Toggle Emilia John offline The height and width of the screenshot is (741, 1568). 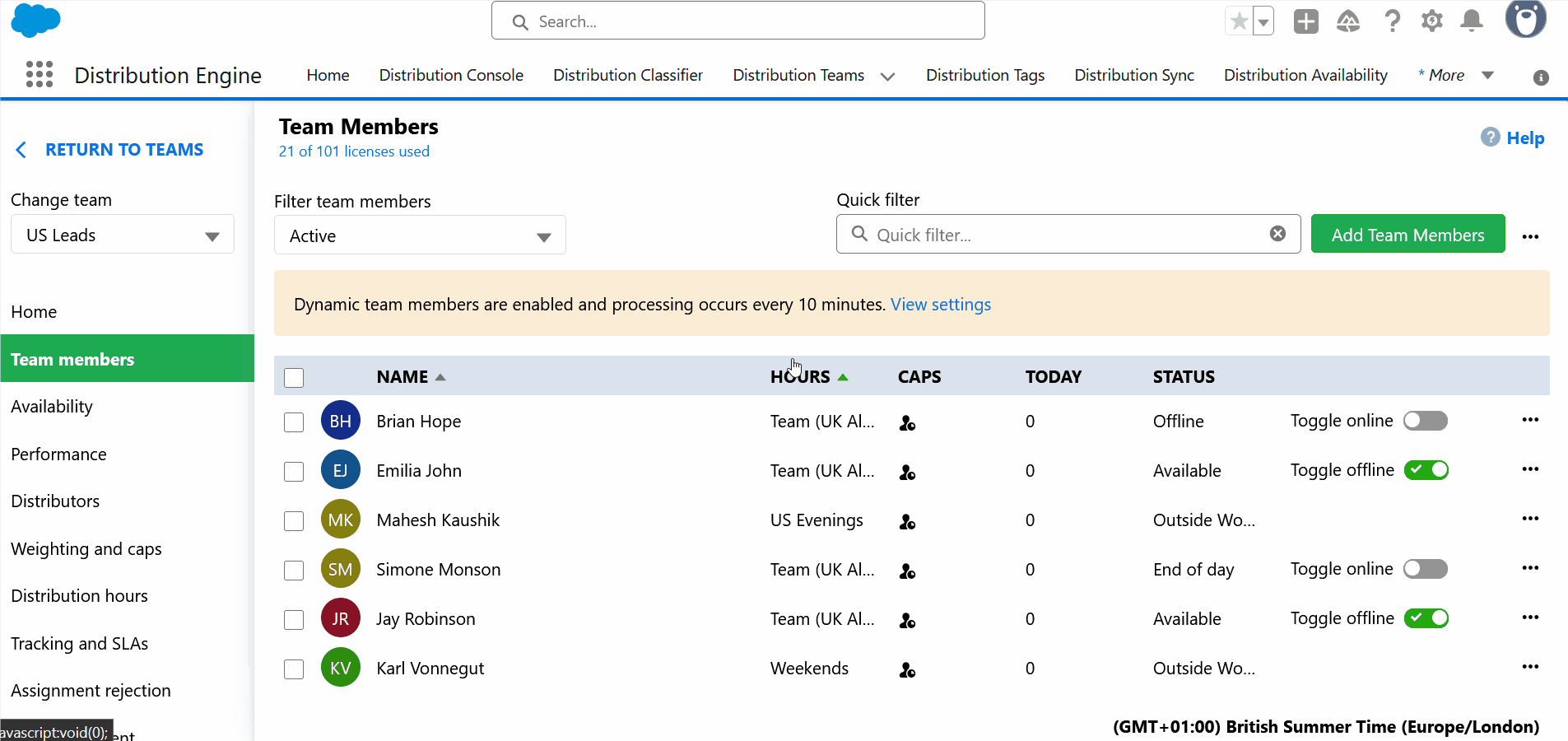coord(1426,470)
